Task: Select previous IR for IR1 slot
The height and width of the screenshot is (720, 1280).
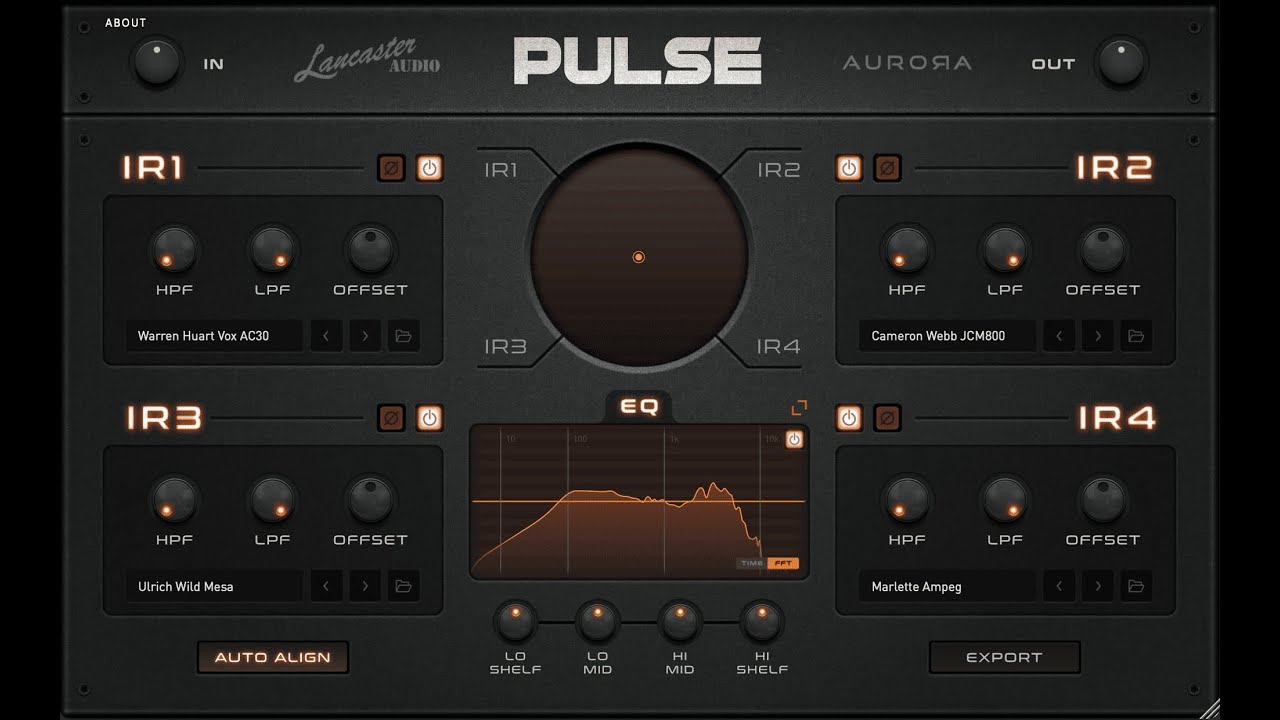Action: (326, 336)
